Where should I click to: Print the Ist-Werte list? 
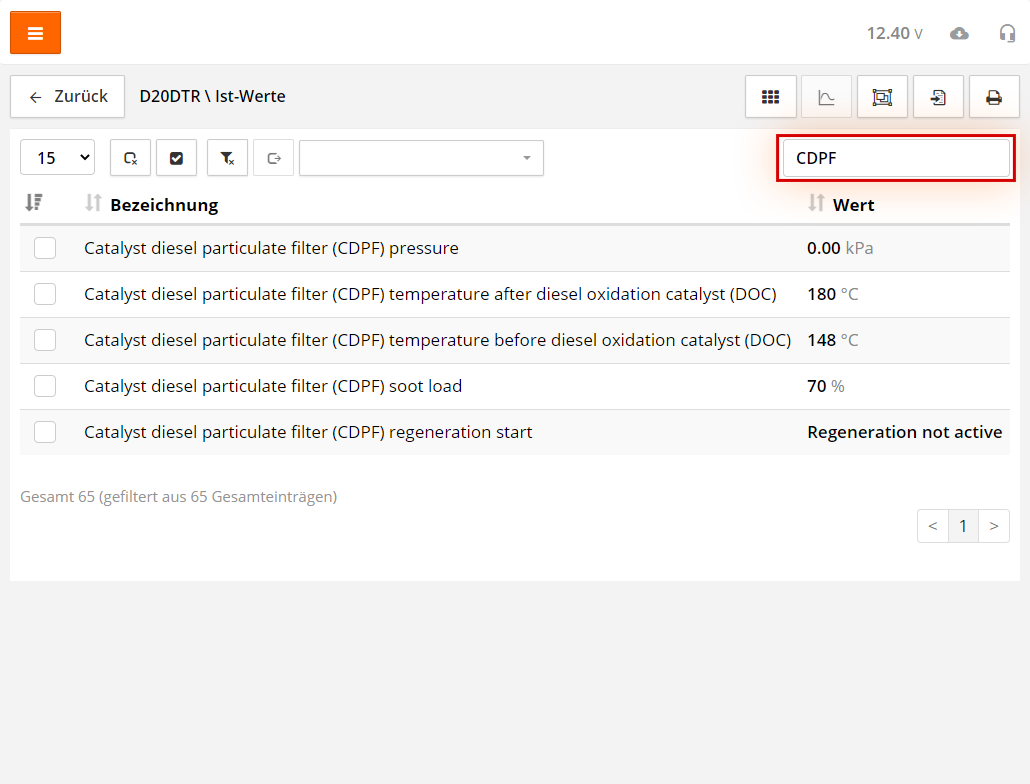pos(994,97)
